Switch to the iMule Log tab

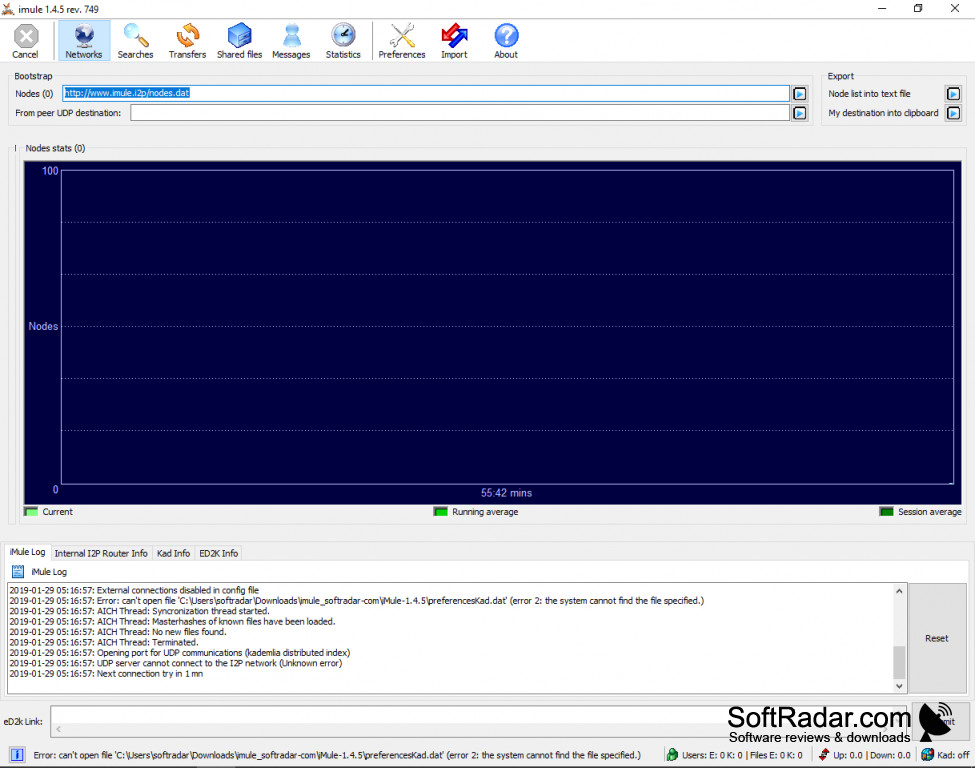coord(27,552)
